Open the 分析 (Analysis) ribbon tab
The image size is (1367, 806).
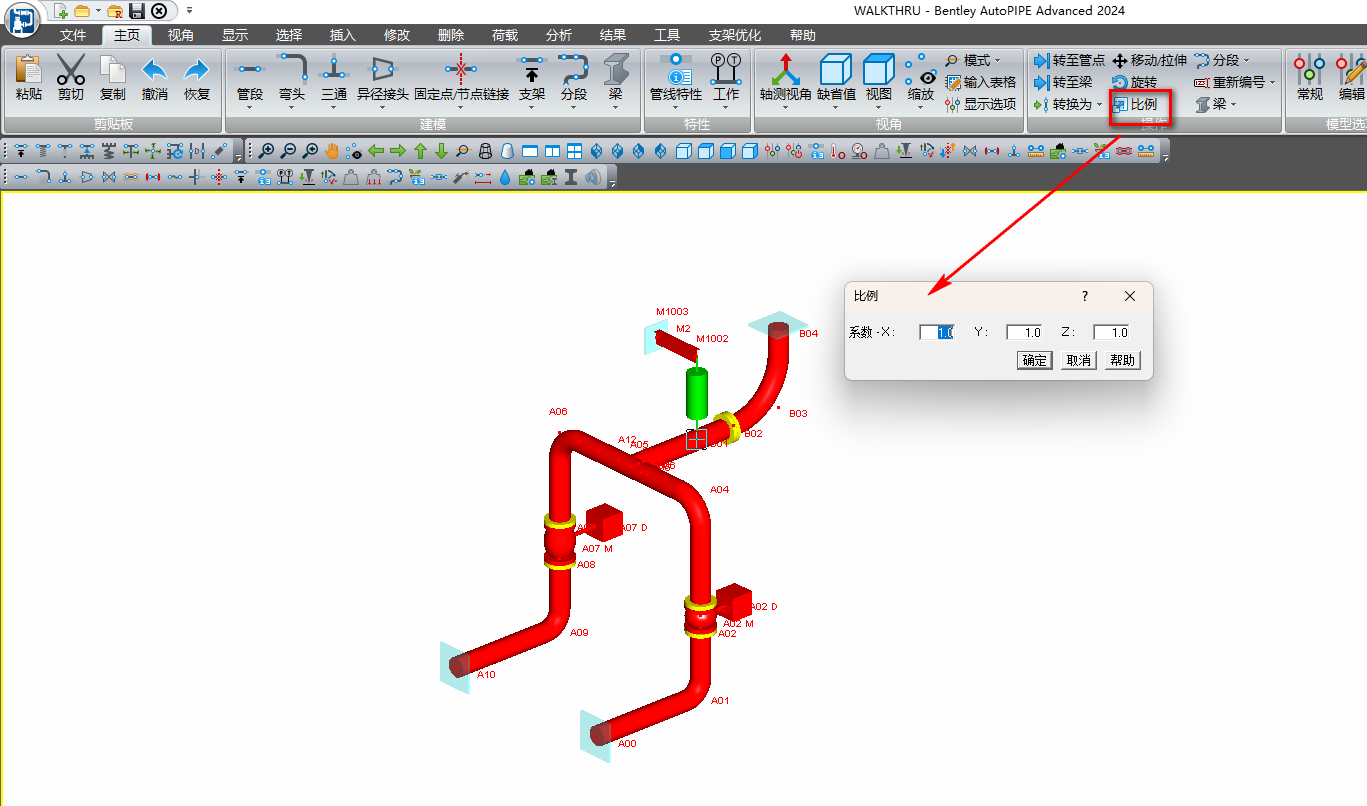point(559,35)
